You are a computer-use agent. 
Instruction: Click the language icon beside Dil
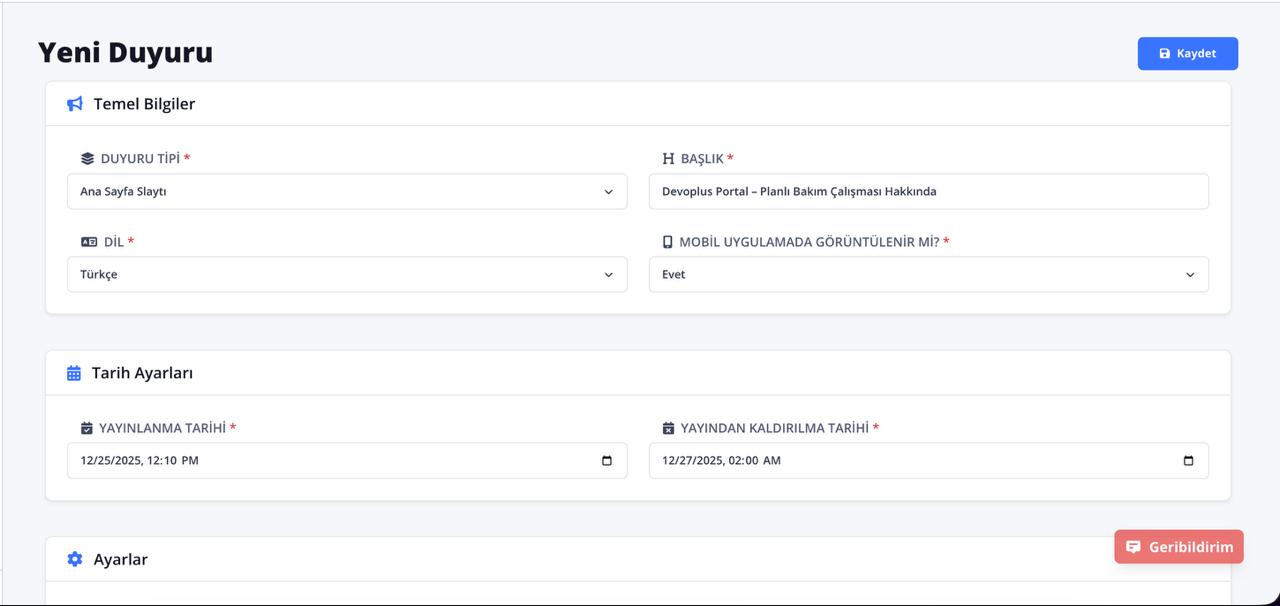(x=89, y=242)
